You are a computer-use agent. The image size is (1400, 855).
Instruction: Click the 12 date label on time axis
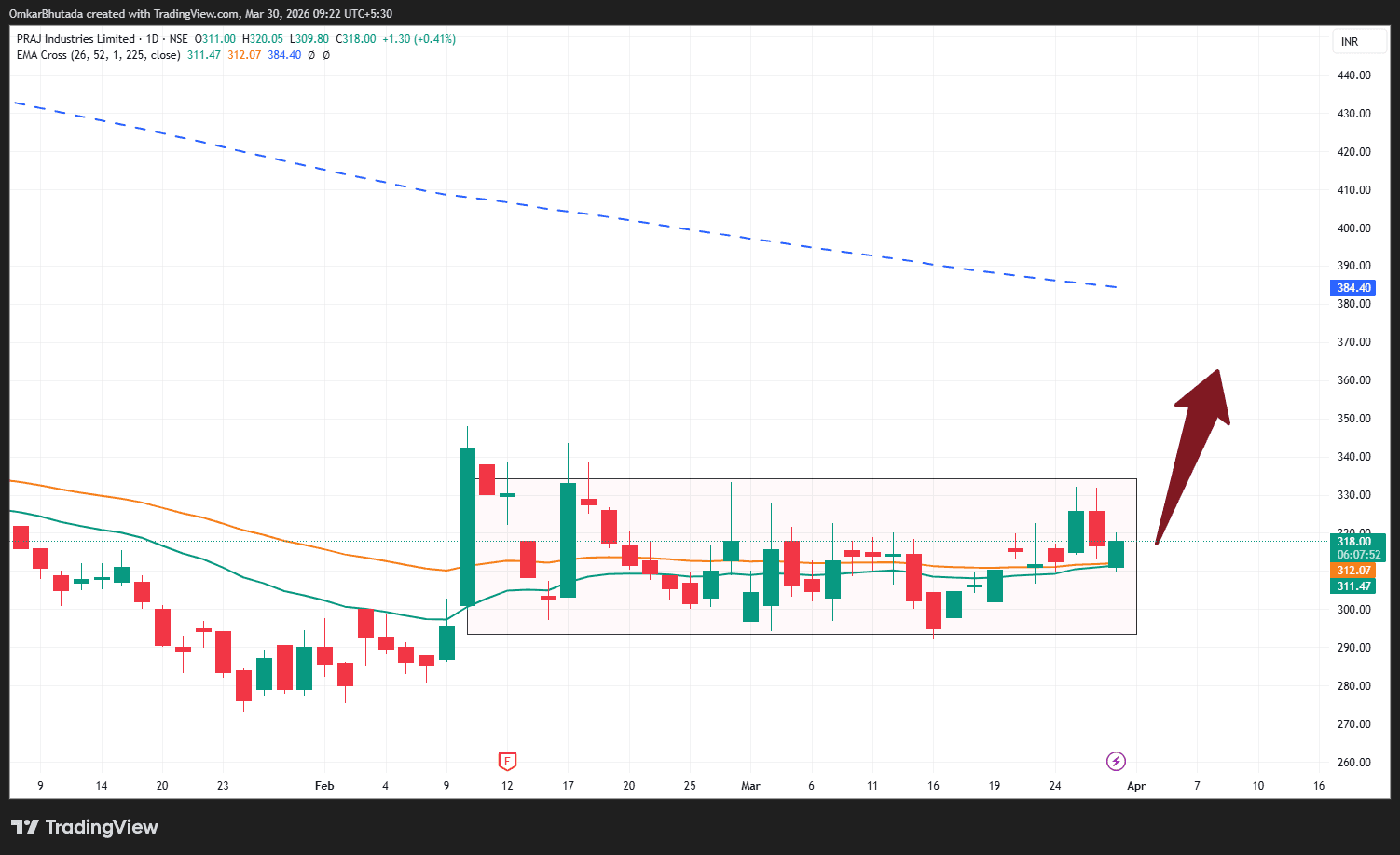click(x=507, y=786)
